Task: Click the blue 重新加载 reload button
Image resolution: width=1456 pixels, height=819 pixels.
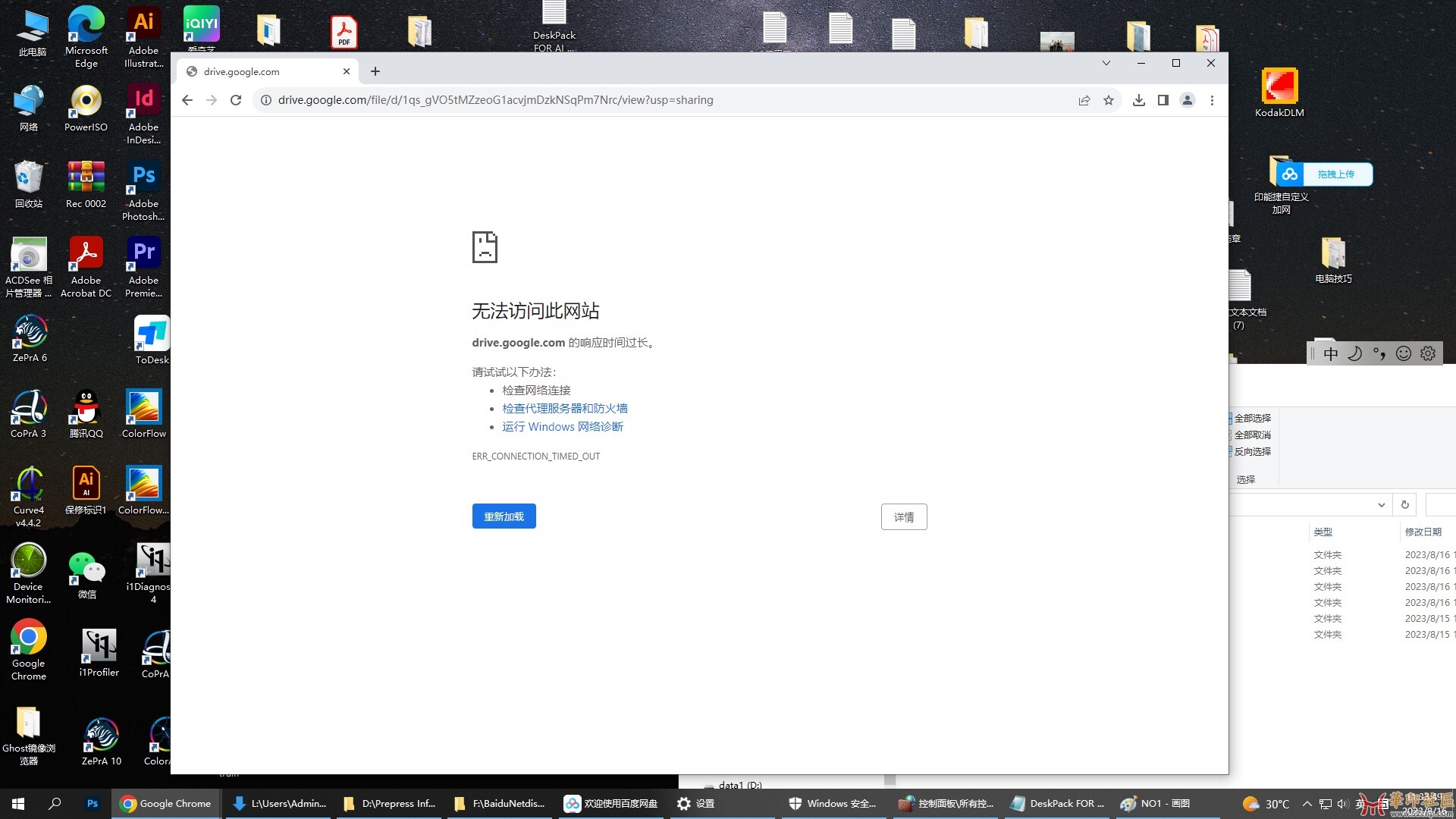Action: click(x=504, y=516)
